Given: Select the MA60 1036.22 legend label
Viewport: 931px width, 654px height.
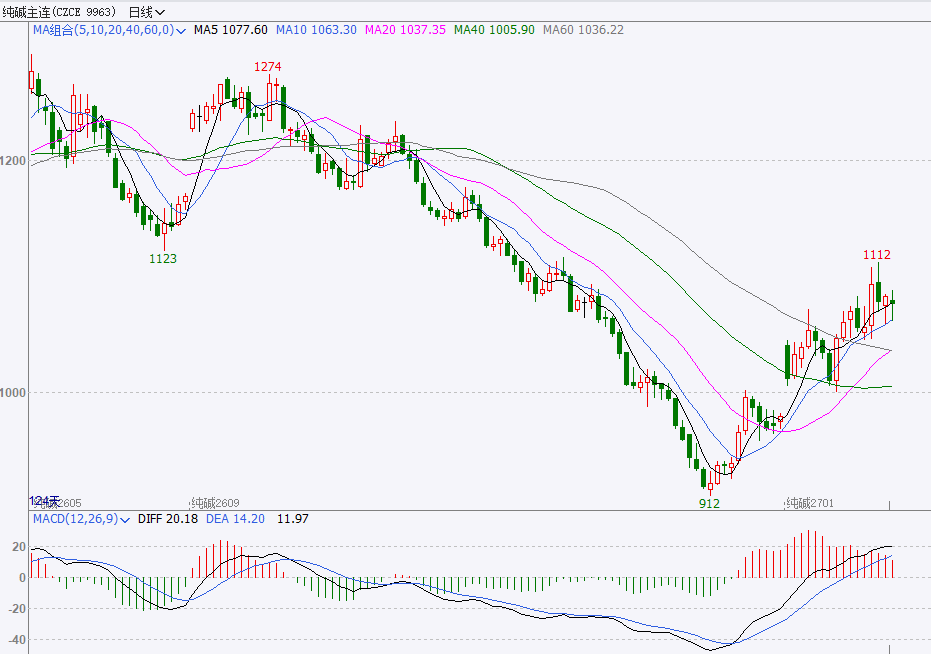Looking at the screenshot, I should click(x=583, y=30).
